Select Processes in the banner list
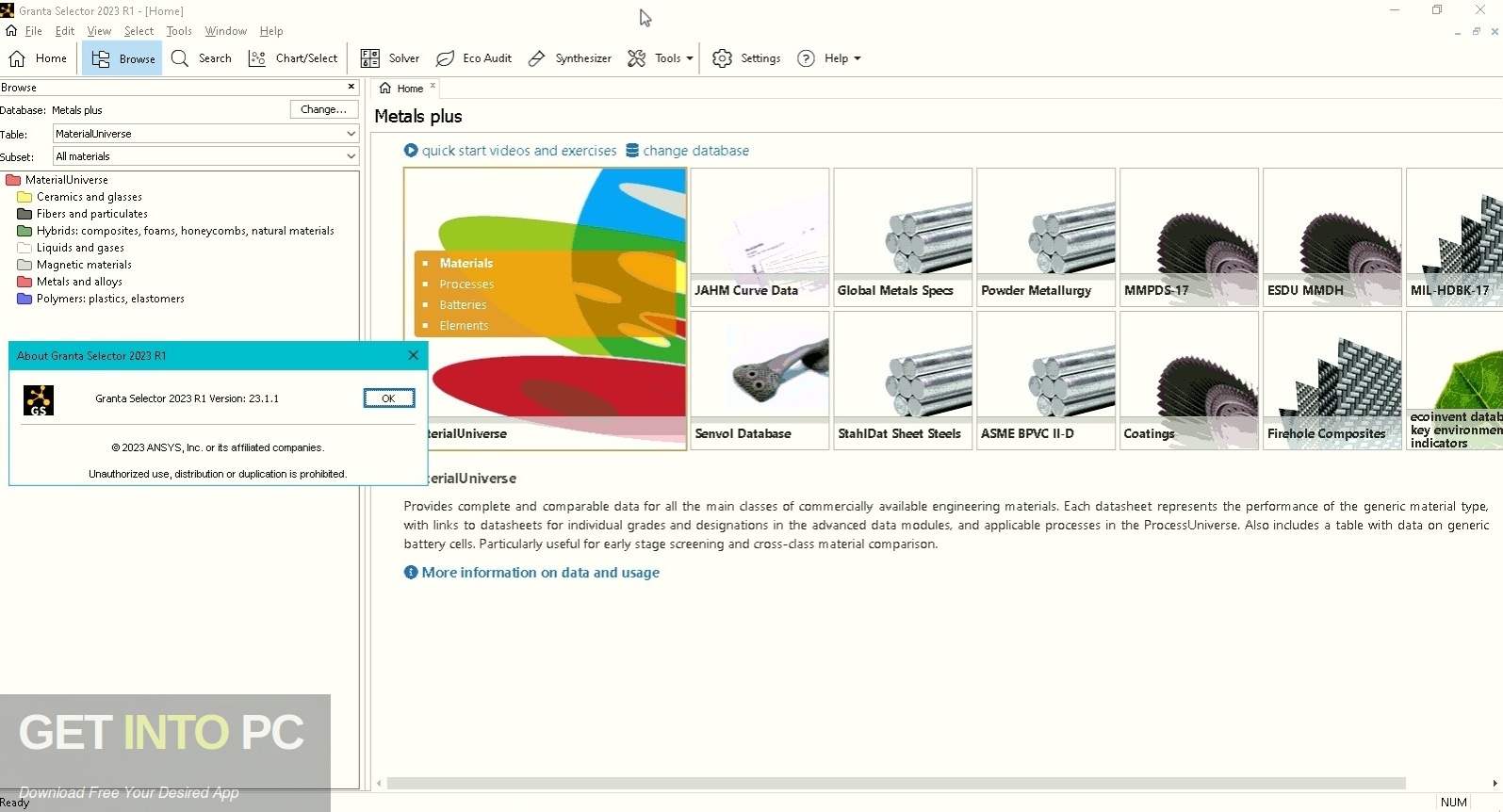 pyautogui.click(x=466, y=284)
